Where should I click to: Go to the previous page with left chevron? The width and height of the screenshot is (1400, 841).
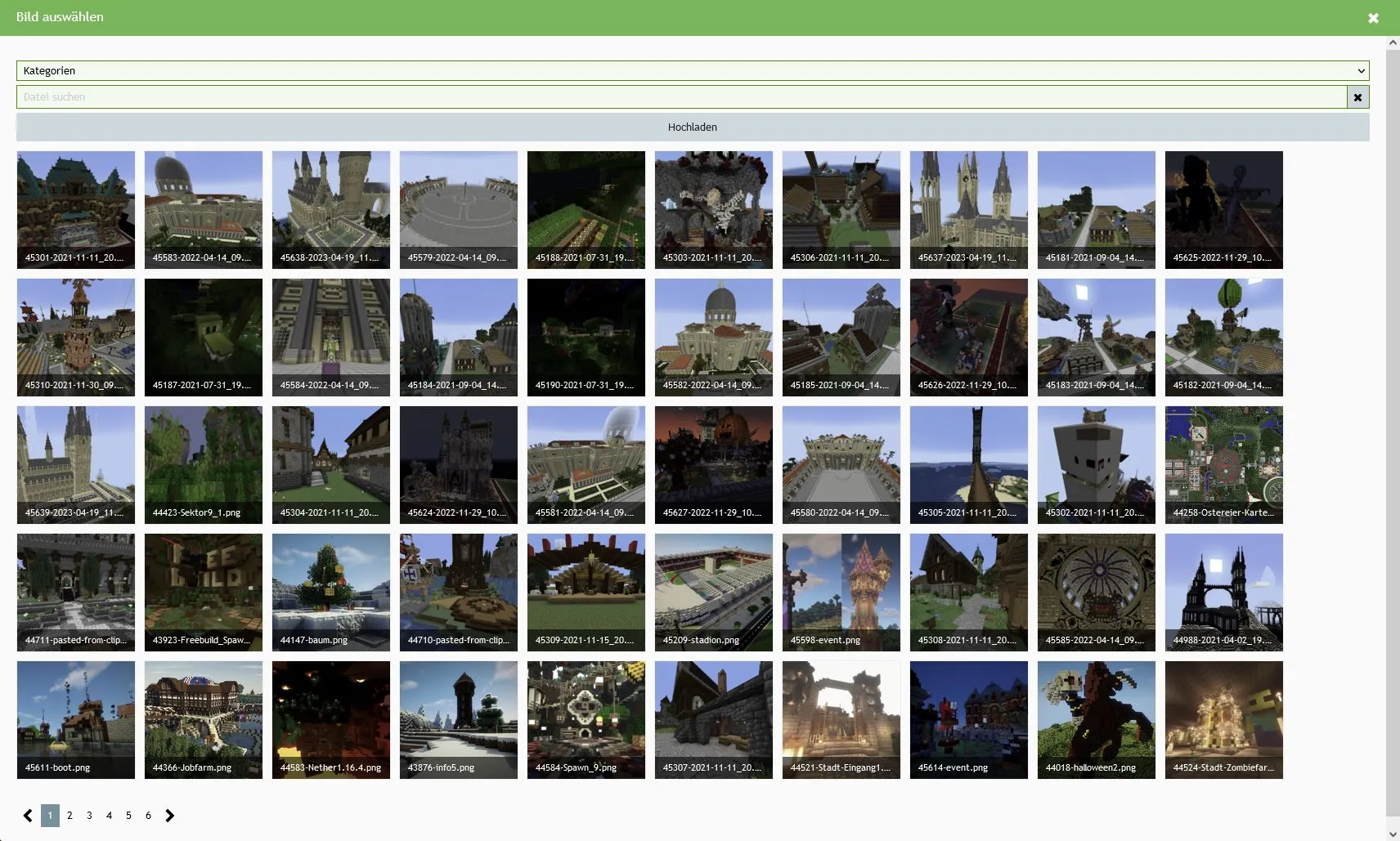pos(28,816)
